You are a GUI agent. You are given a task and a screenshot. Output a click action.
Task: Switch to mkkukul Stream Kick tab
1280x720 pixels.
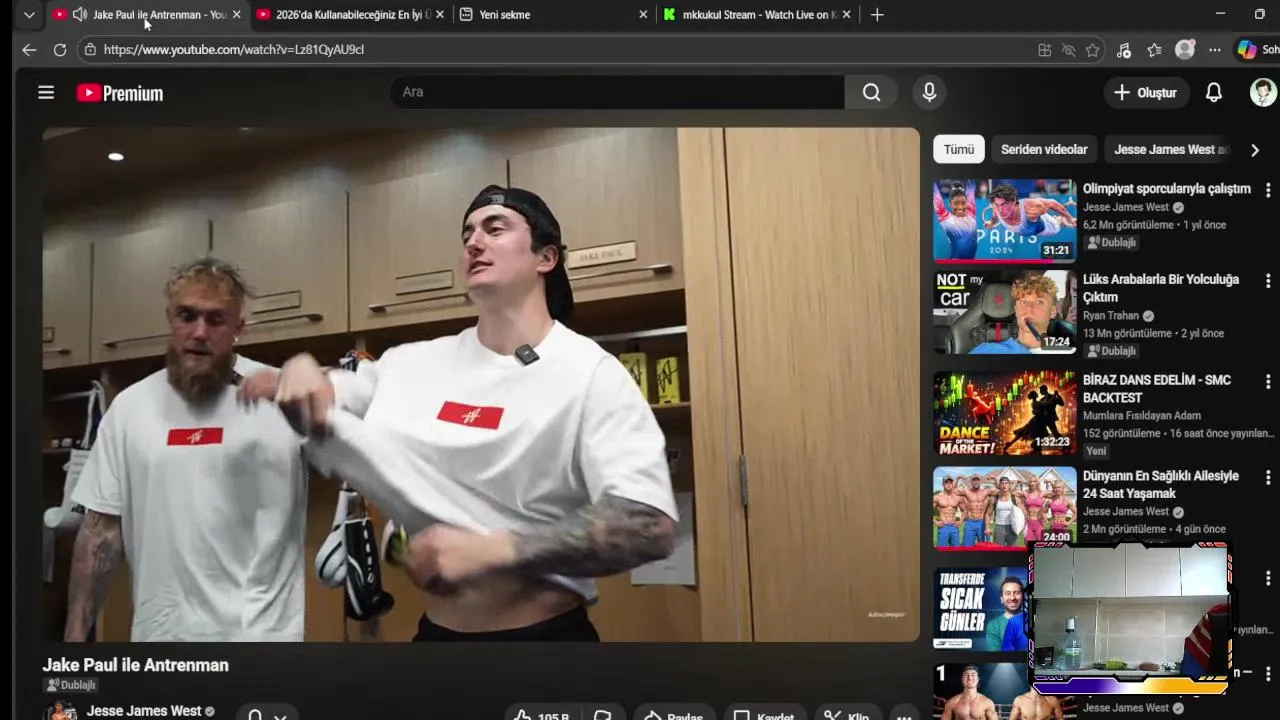tap(759, 15)
